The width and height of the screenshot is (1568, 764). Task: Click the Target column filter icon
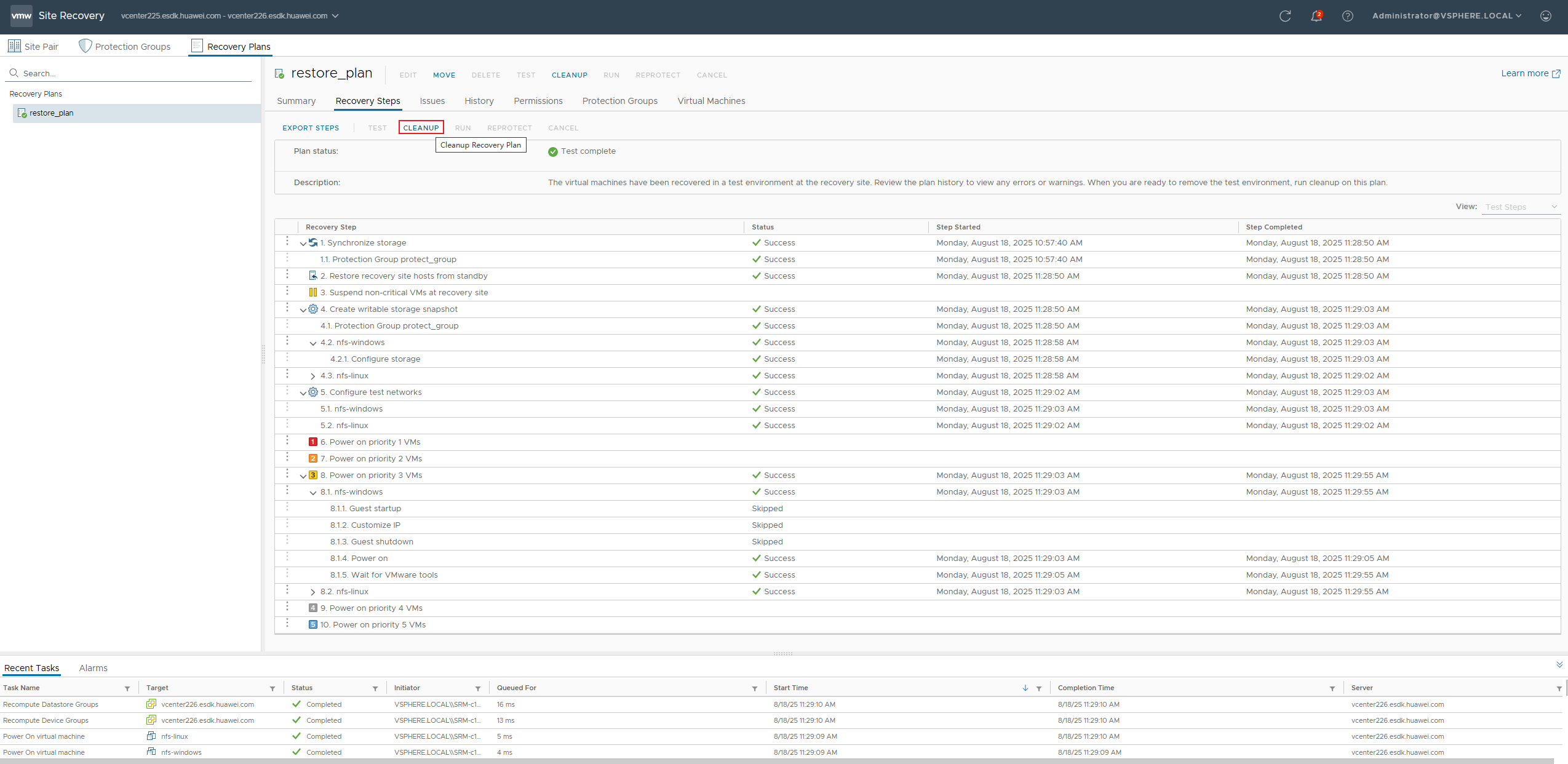coord(273,688)
